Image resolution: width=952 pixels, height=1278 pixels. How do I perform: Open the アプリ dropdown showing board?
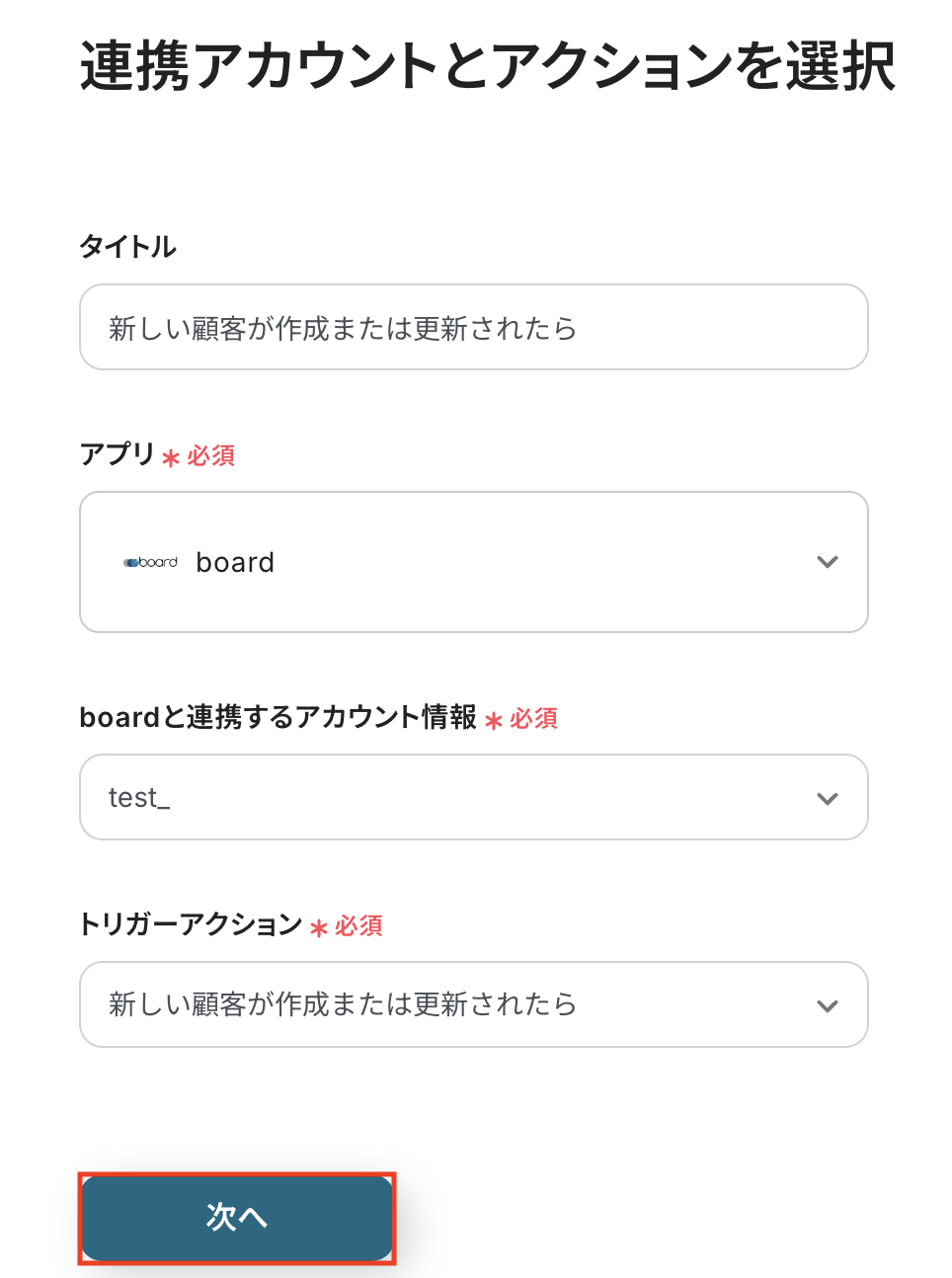[x=474, y=562]
